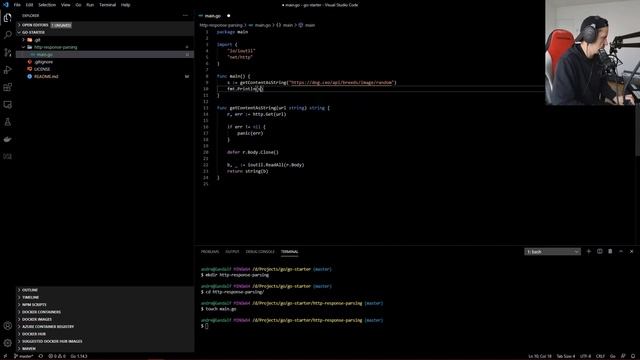
Task: Open the Edit menu
Action: (29, 5)
